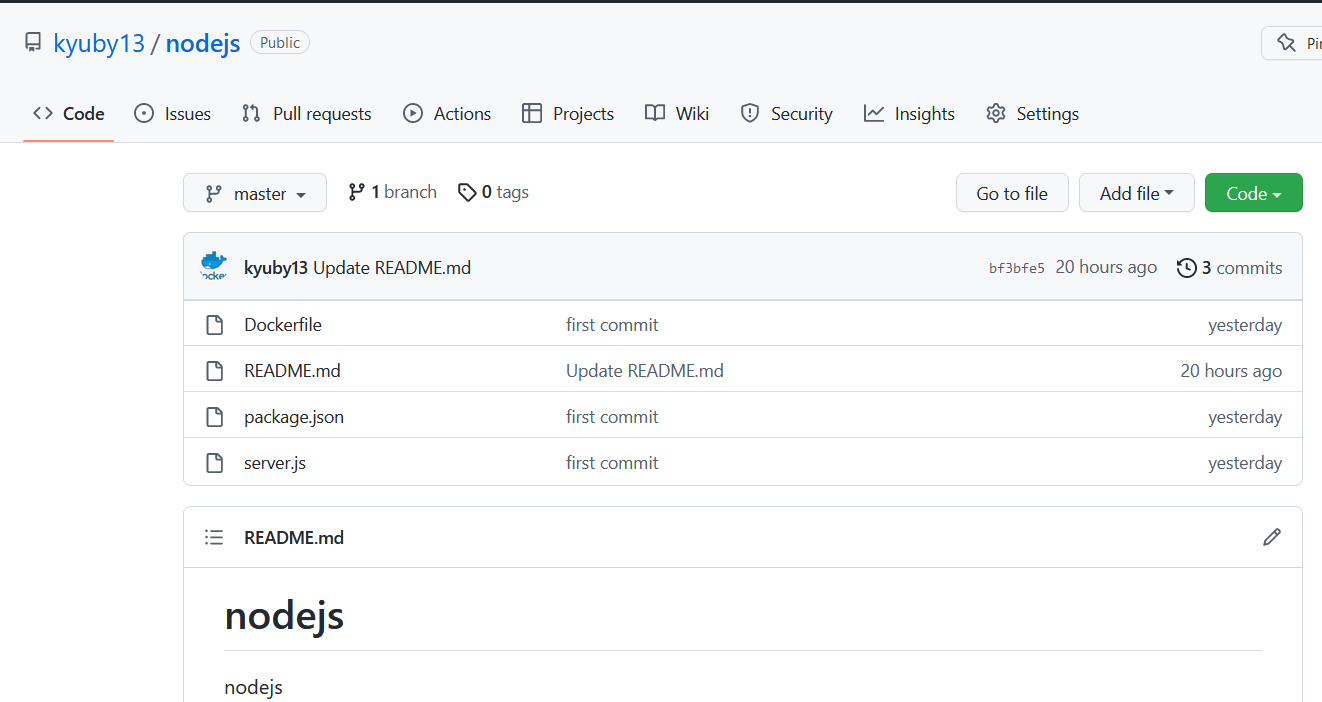Click the Insights graph icon
1322x702 pixels.
coord(873,113)
